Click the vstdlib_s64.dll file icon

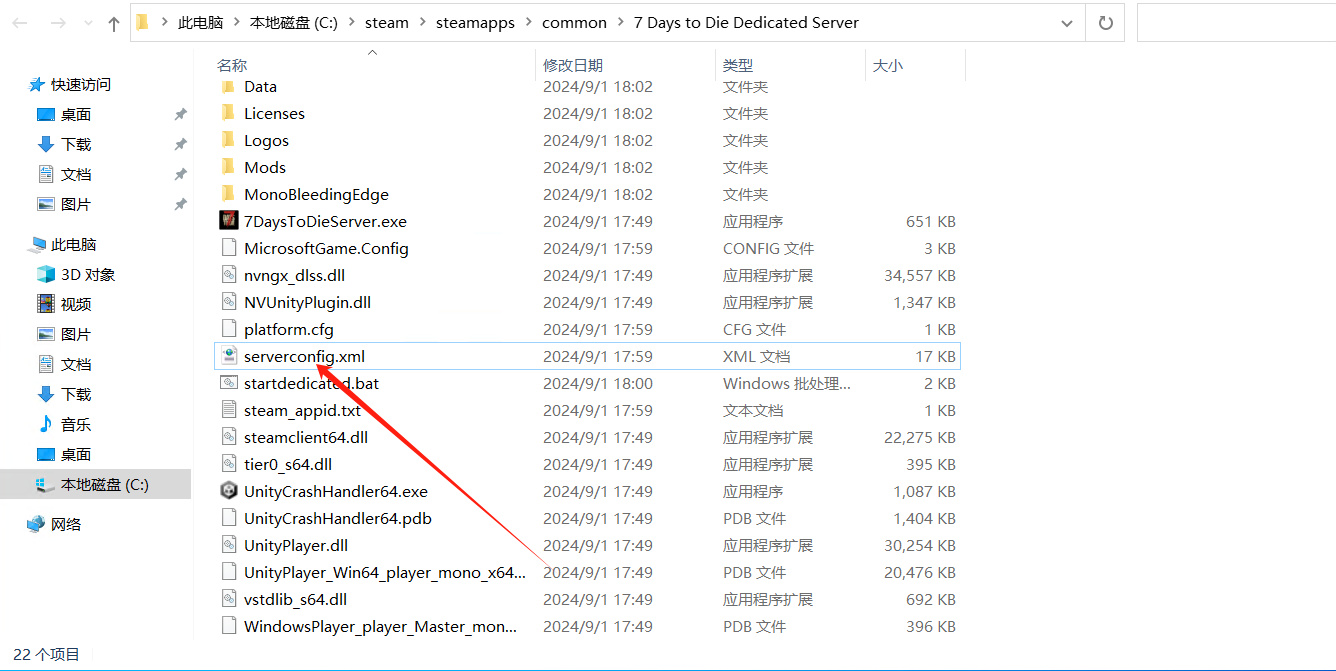click(229, 599)
